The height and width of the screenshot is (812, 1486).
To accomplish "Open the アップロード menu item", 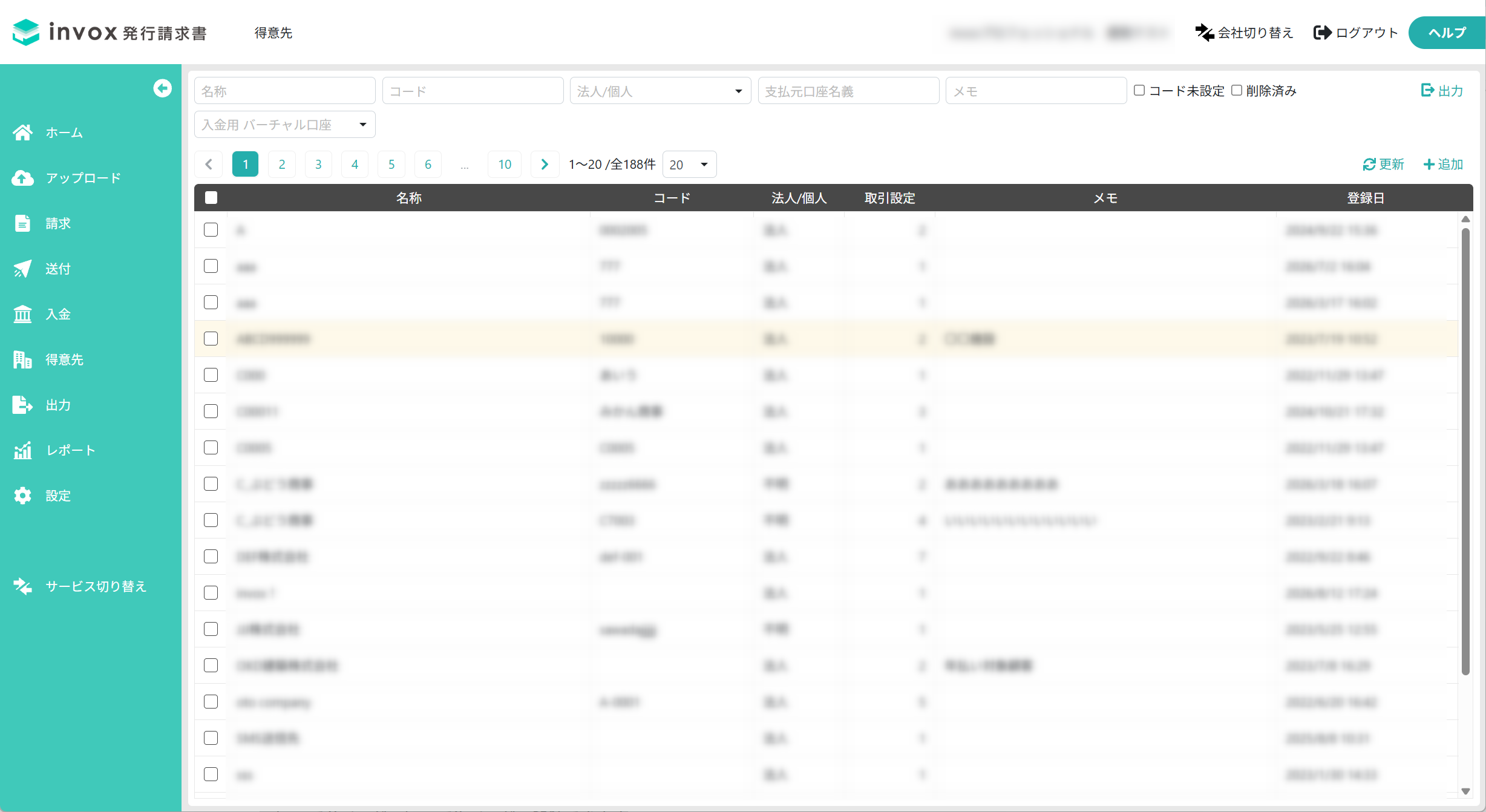I will point(91,178).
